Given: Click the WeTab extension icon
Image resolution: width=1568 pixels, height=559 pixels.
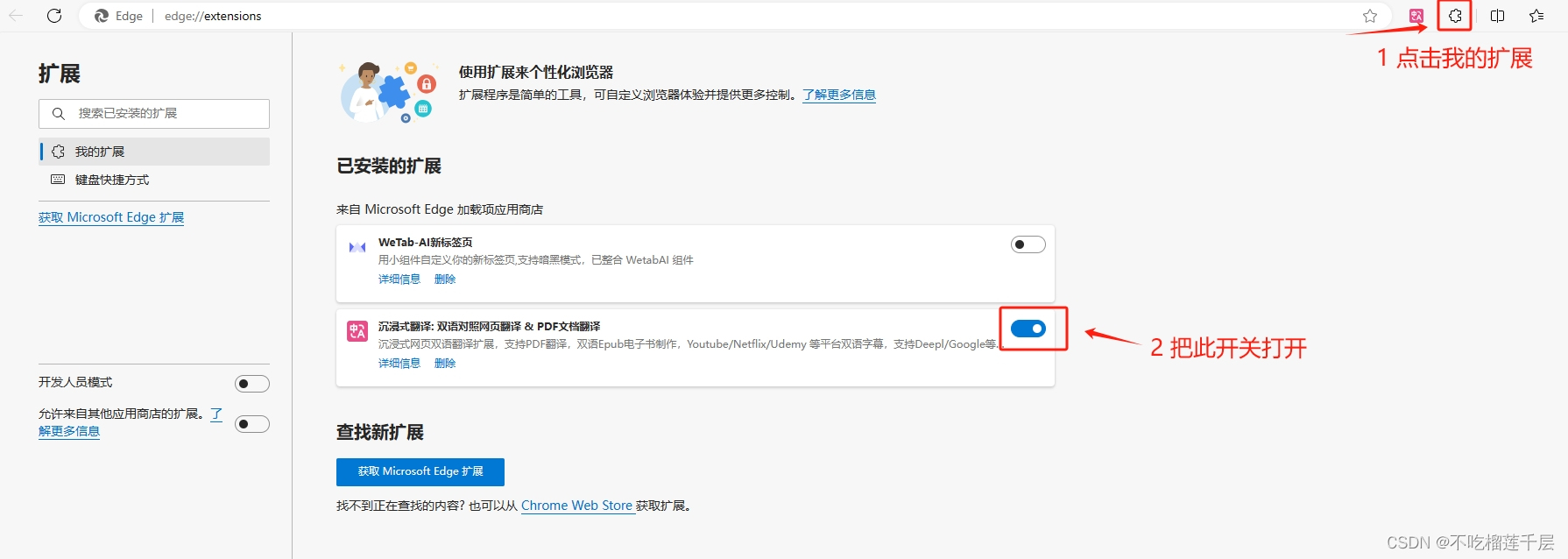Looking at the screenshot, I should (357, 247).
